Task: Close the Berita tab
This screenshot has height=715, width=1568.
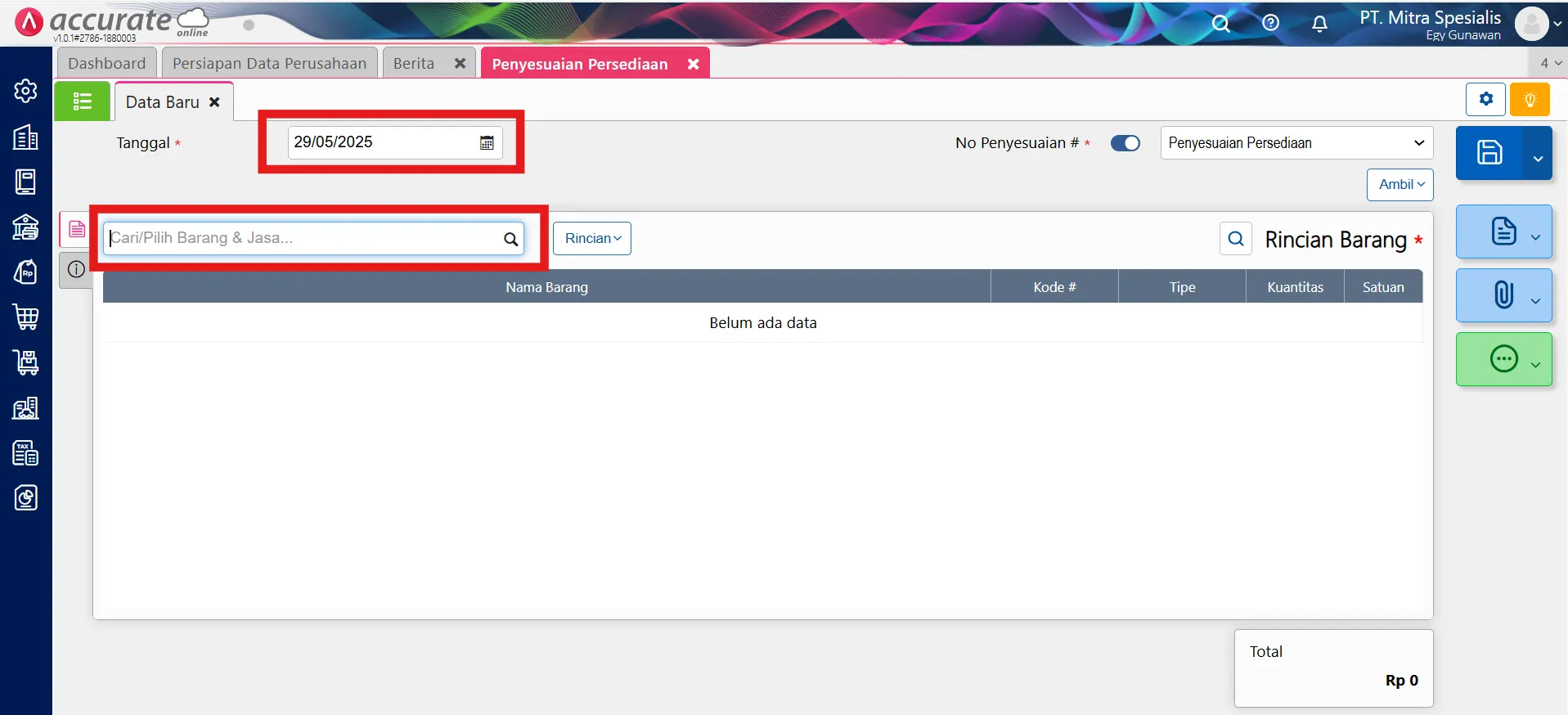Action: pos(460,63)
